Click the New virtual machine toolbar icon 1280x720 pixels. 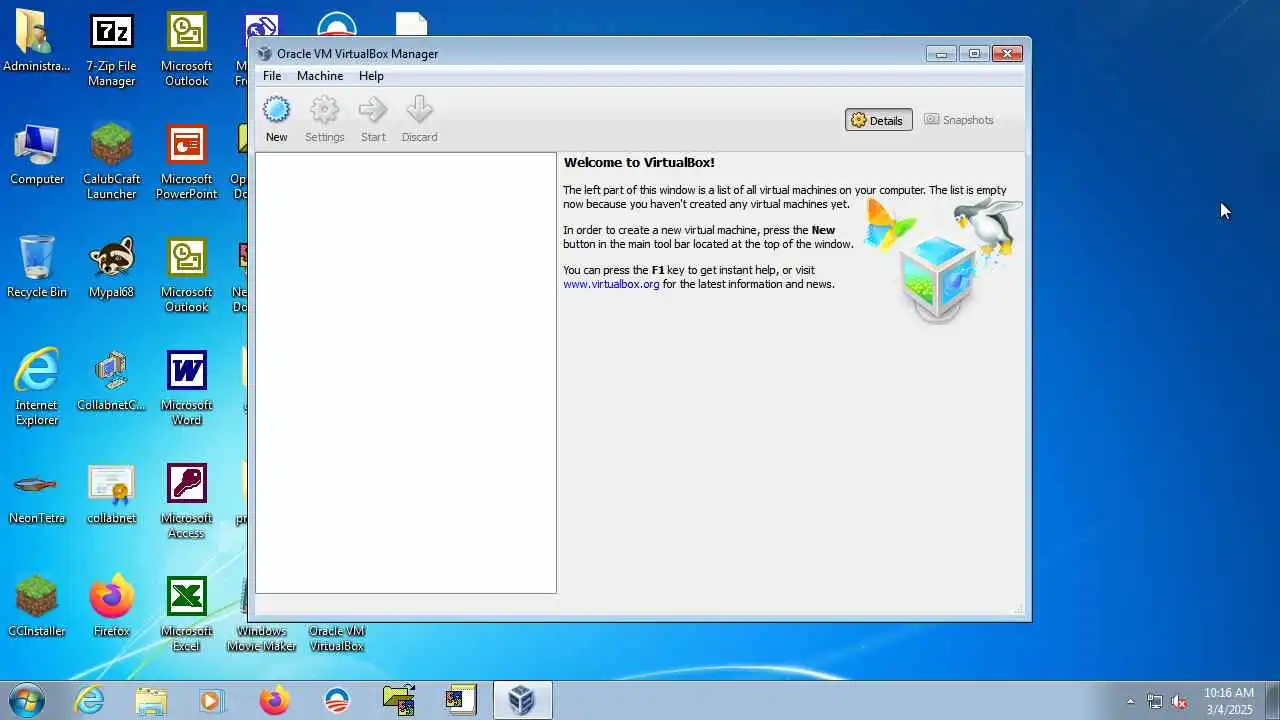click(x=276, y=119)
